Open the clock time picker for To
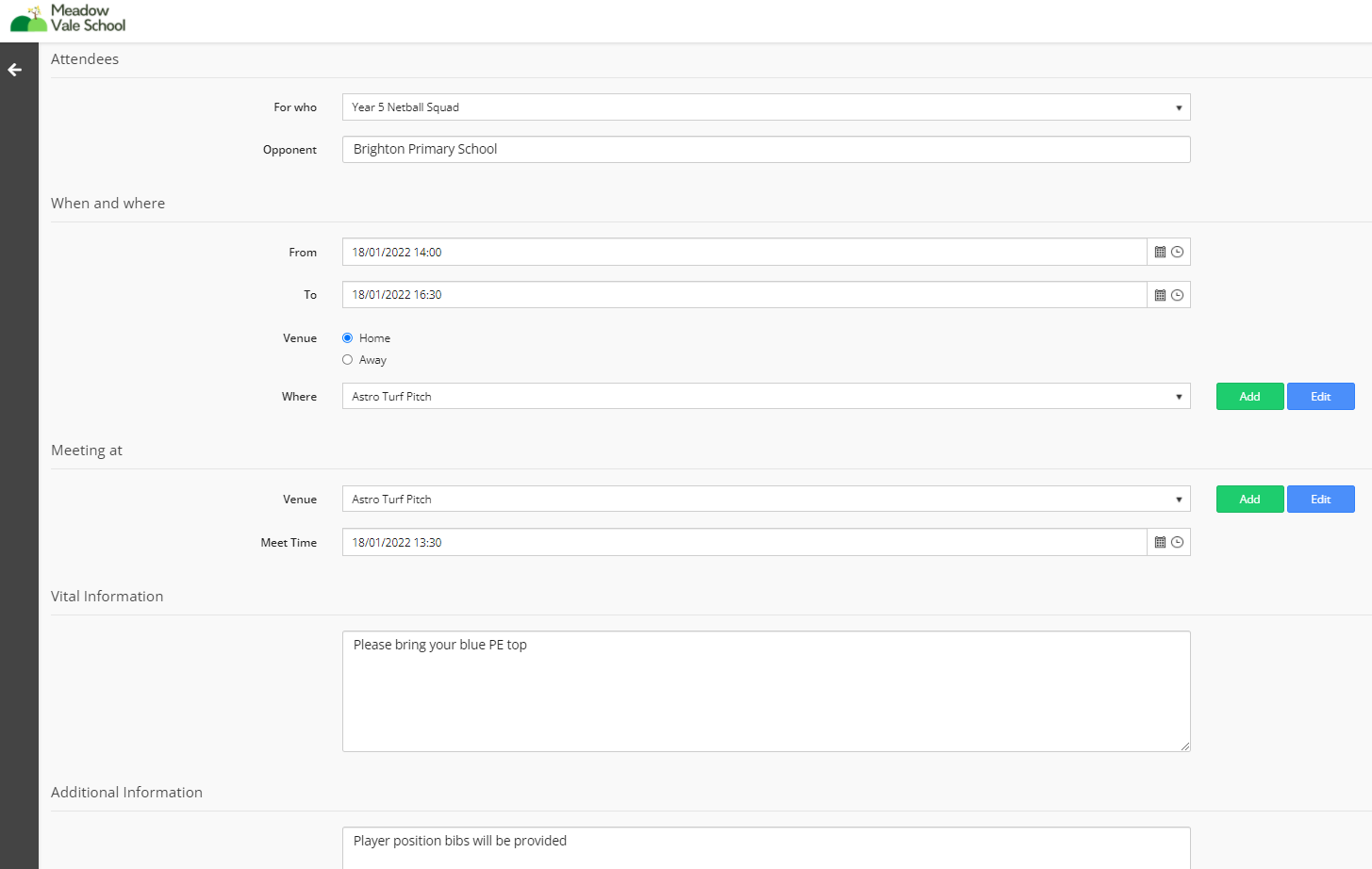1372x869 pixels. coord(1177,295)
